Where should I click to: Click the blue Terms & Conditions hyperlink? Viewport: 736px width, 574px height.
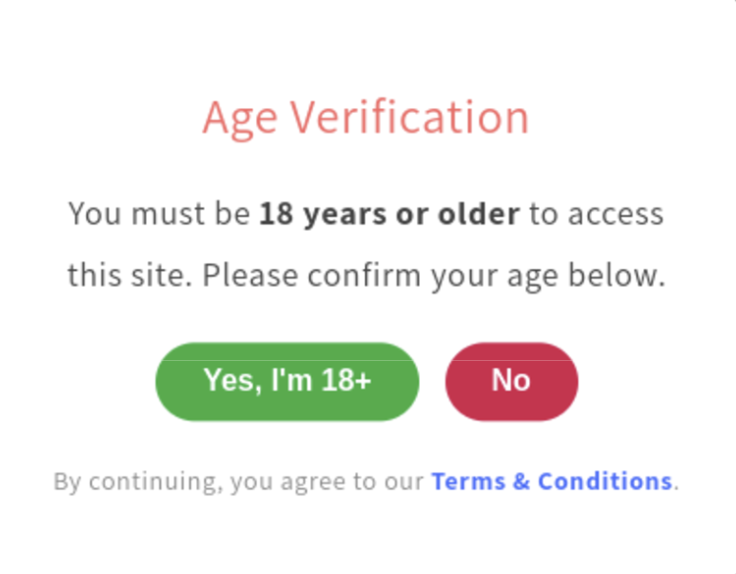click(x=551, y=481)
